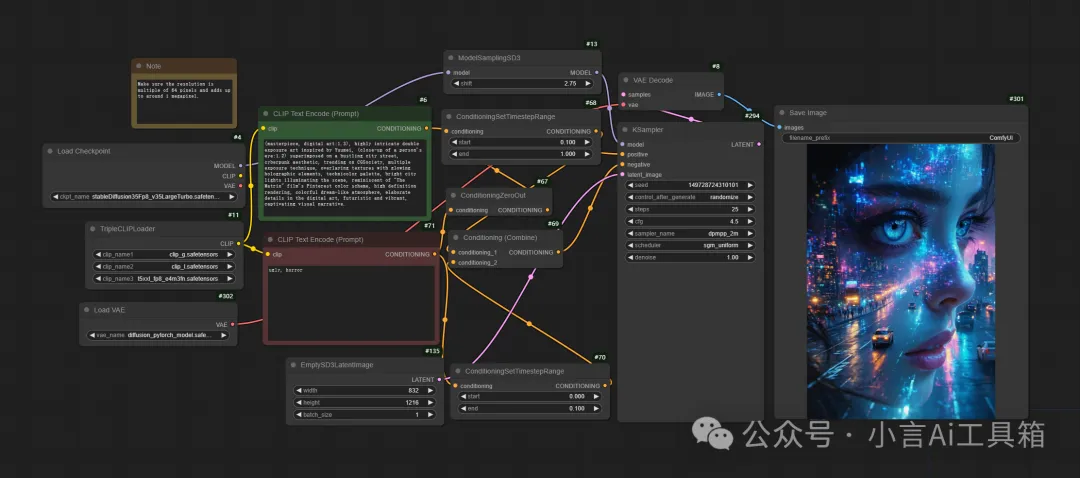
Task: Open the ckpt_name checkpoint selector
Action: (x=144, y=197)
